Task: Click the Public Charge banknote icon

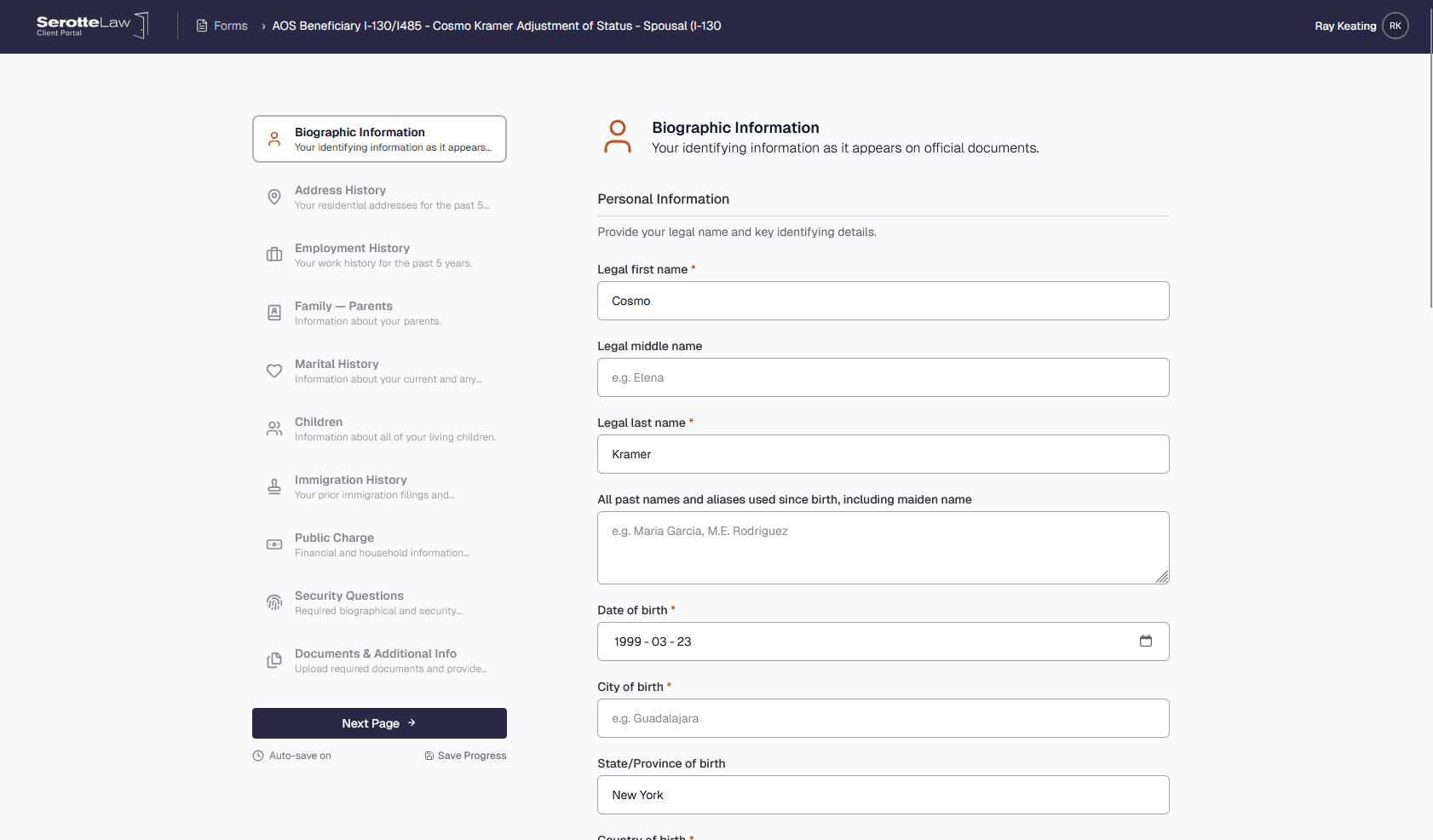Action: (x=274, y=544)
